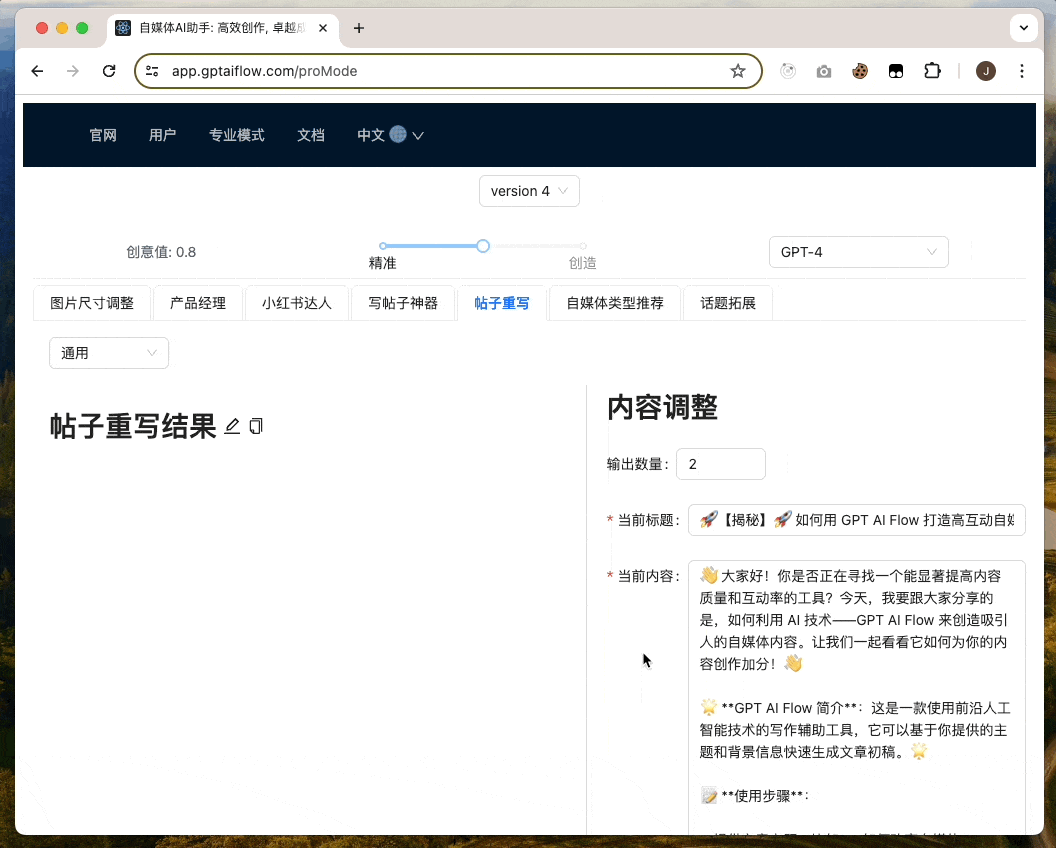
Task: Open a new browser tab with plus
Action: click(359, 28)
